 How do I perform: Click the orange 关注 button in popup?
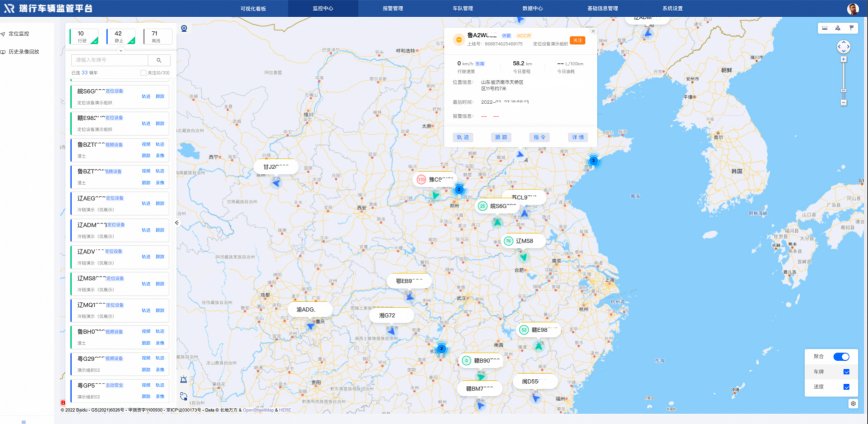coord(577,40)
